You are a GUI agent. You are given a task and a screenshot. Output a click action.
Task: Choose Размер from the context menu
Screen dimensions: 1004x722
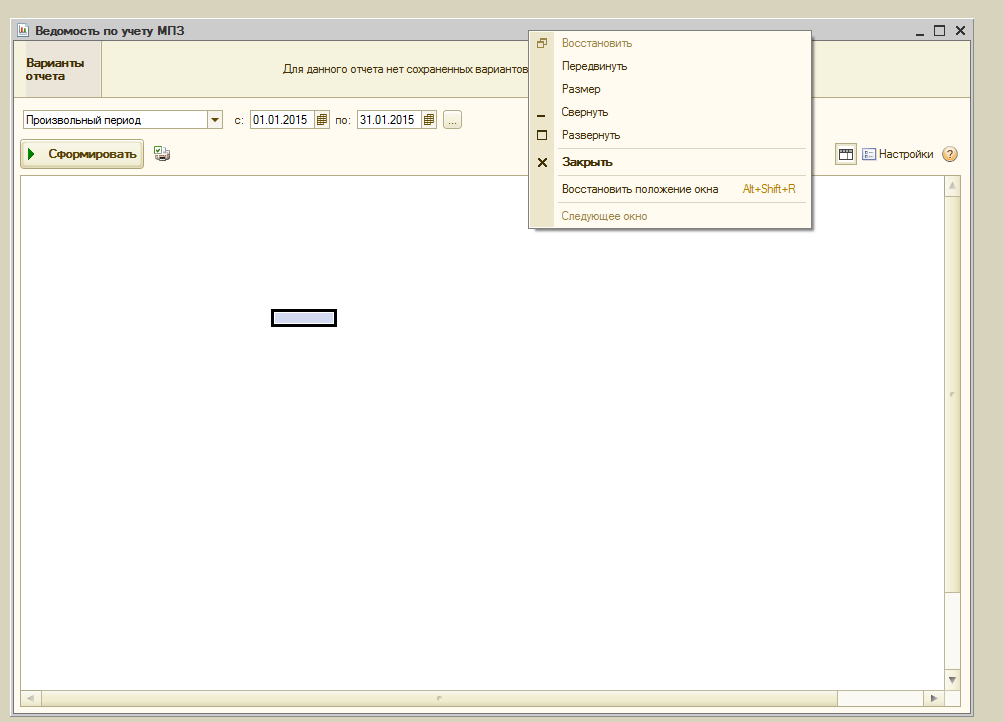click(x=581, y=89)
